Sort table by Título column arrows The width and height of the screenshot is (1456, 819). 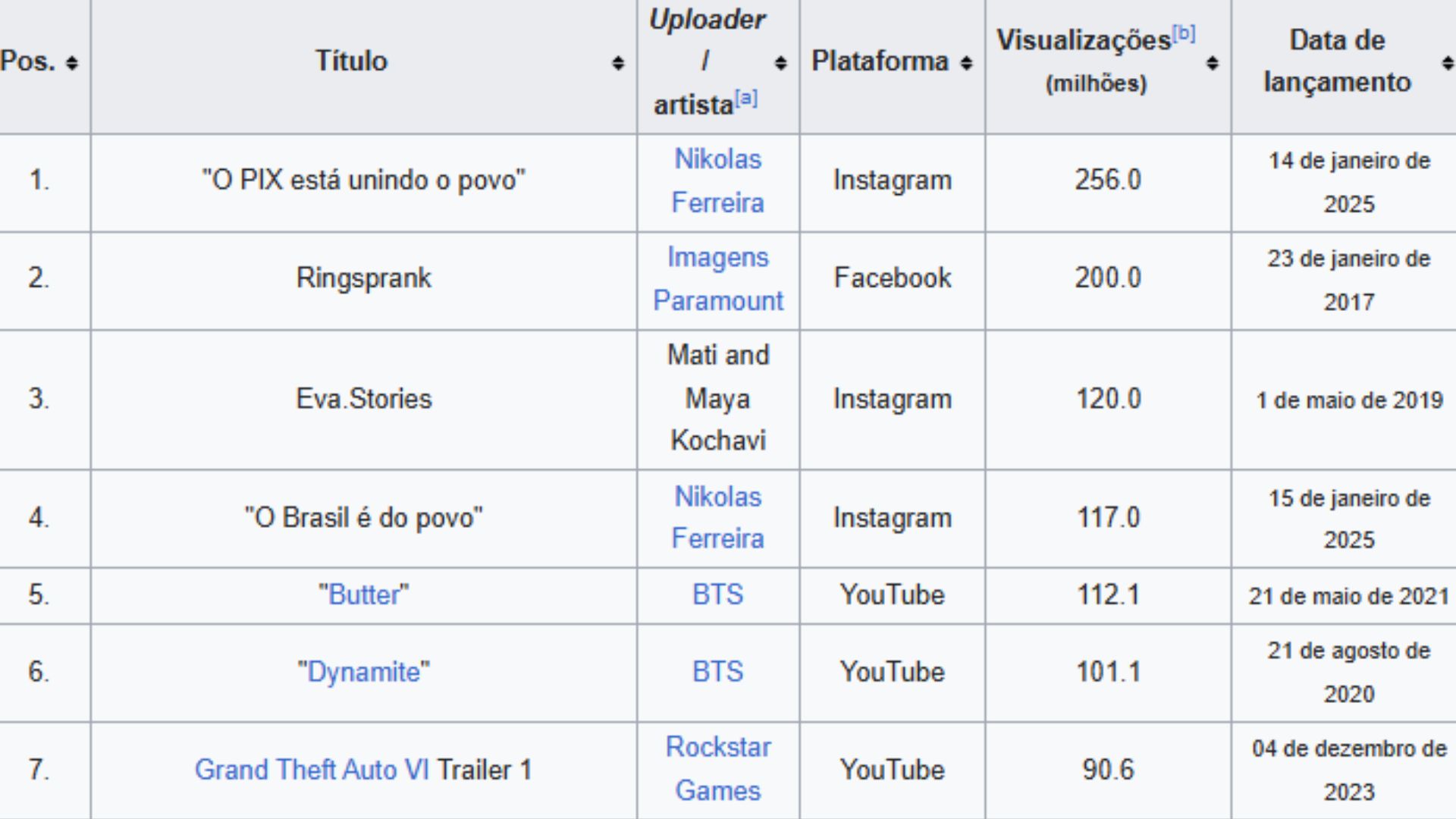[x=618, y=63]
